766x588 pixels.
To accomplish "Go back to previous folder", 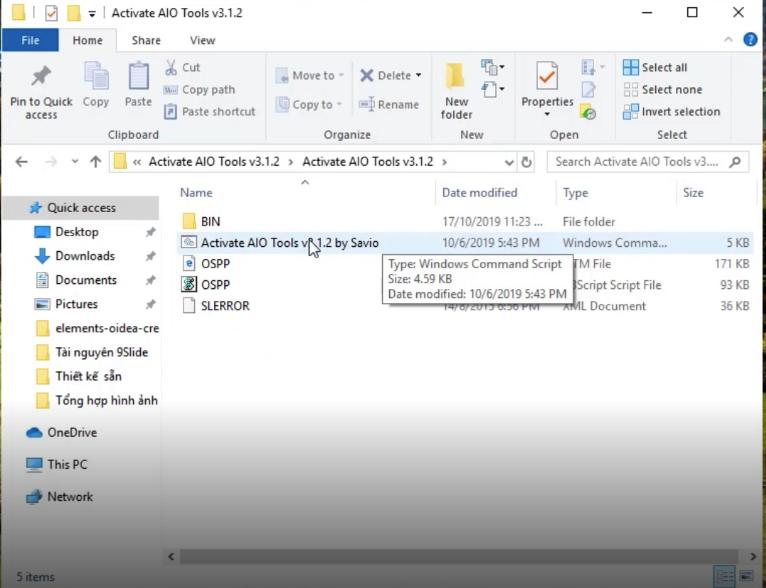I will 21,162.
